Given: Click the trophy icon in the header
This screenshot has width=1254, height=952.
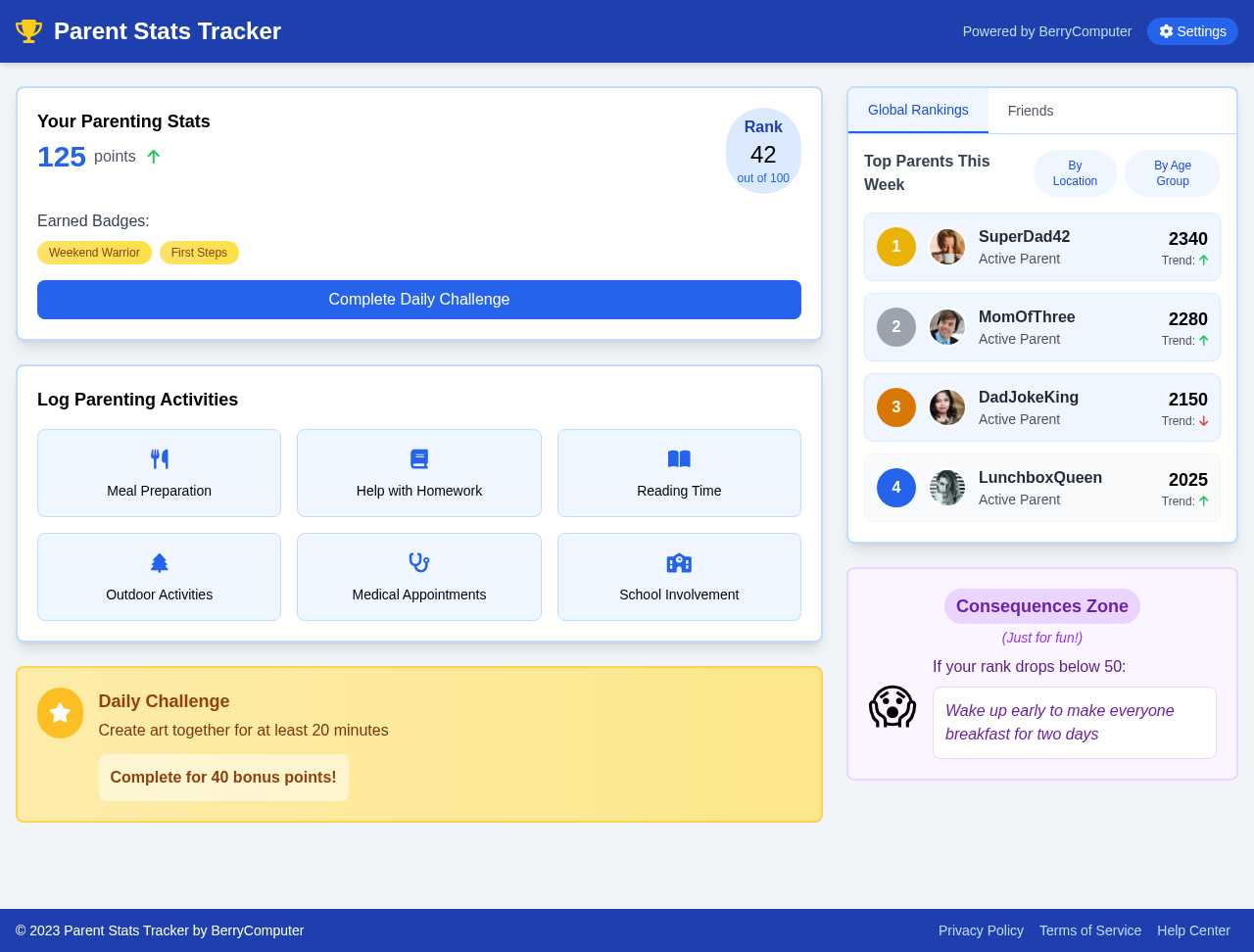Looking at the screenshot, I should (x=28, y=30).
